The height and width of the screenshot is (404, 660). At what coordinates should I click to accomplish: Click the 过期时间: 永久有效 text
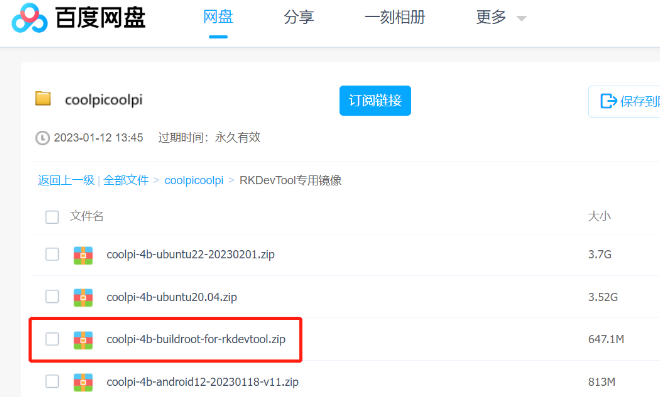click(209, 138)
